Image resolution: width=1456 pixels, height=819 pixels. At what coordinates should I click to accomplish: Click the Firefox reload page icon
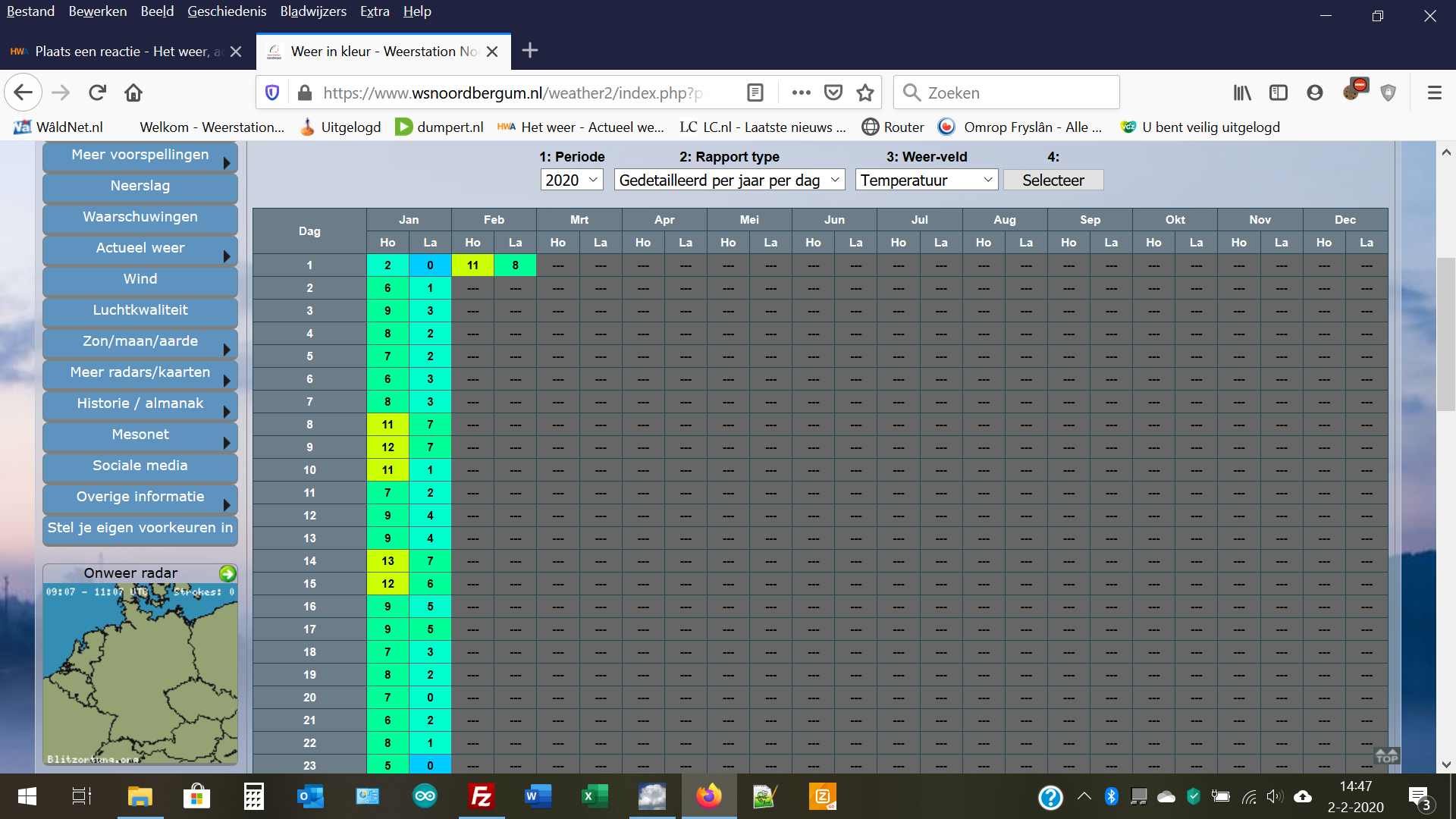click(97, 93)
